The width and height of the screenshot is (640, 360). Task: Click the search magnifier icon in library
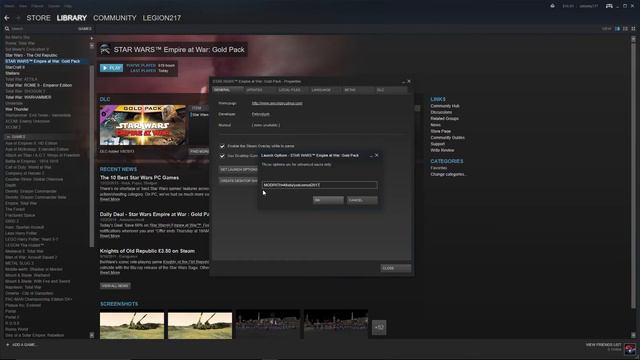(x=7, y=29)
